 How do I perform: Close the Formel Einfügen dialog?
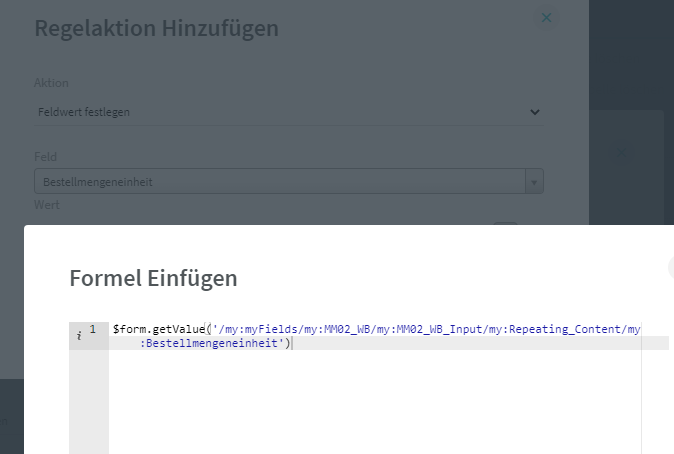coord(671,266)
